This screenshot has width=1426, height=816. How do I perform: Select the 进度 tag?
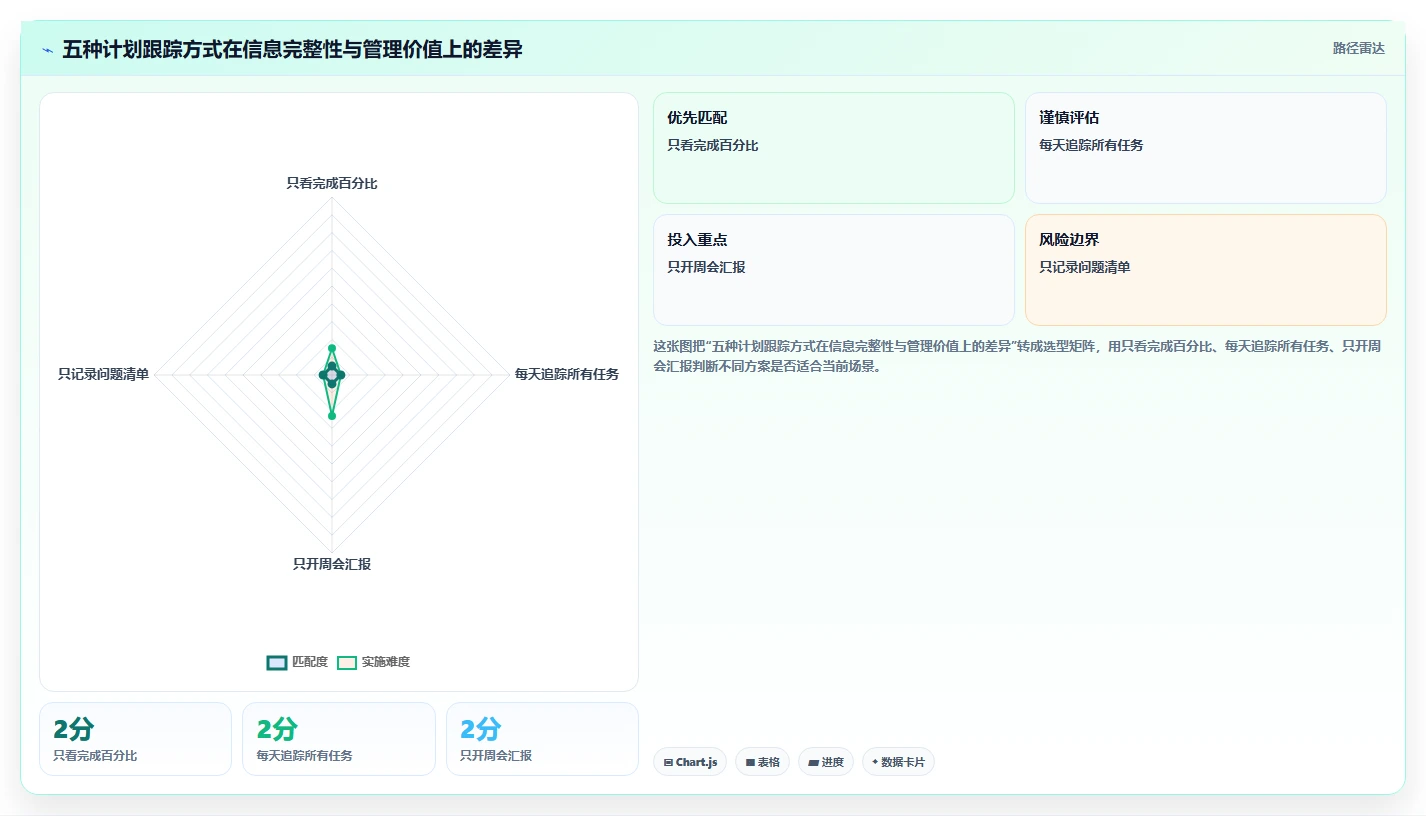(826, 762)
